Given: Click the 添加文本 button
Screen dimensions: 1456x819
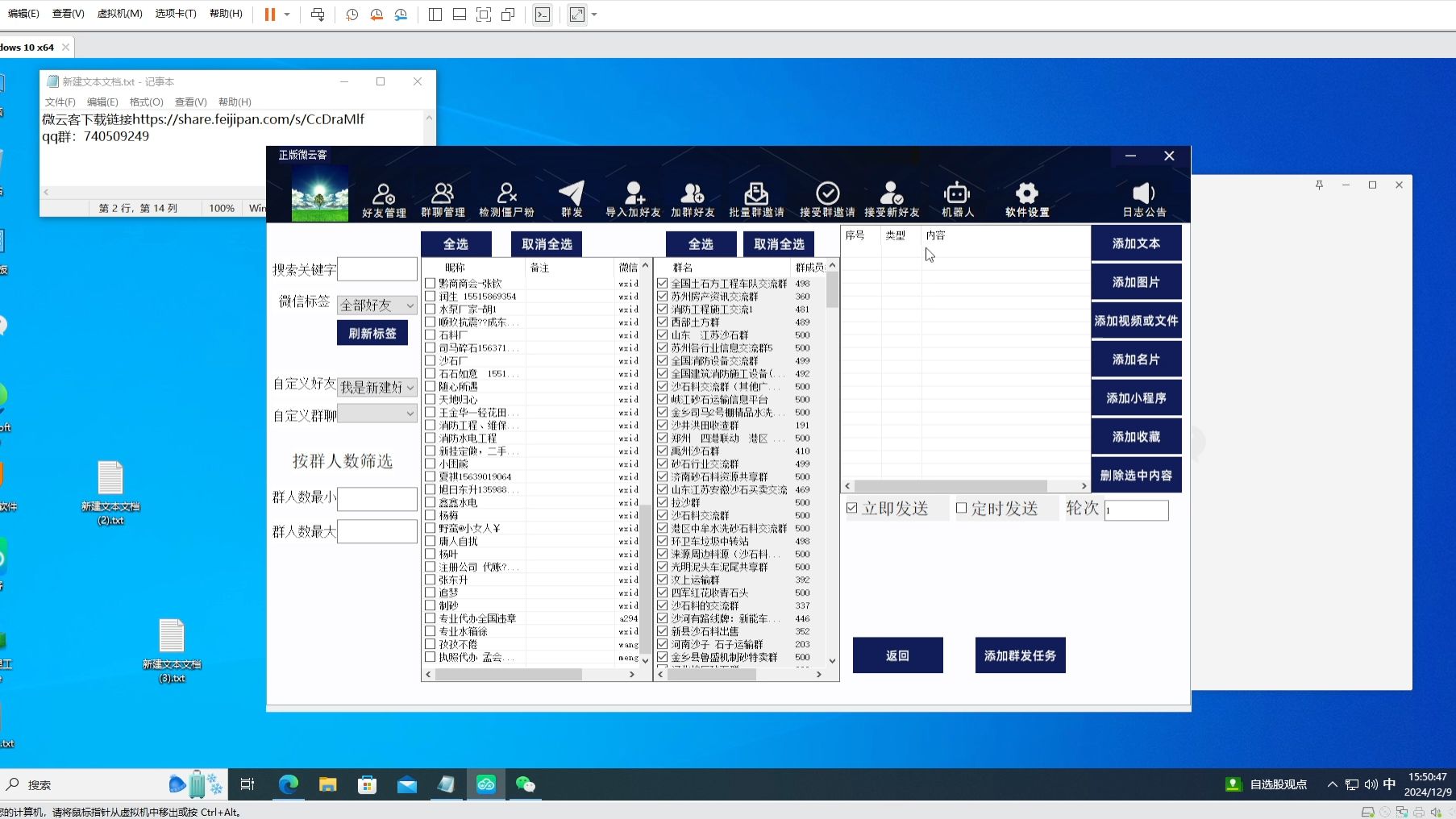Looking at the screenshot, I should pyautogui.click(x=1136, y=243).
